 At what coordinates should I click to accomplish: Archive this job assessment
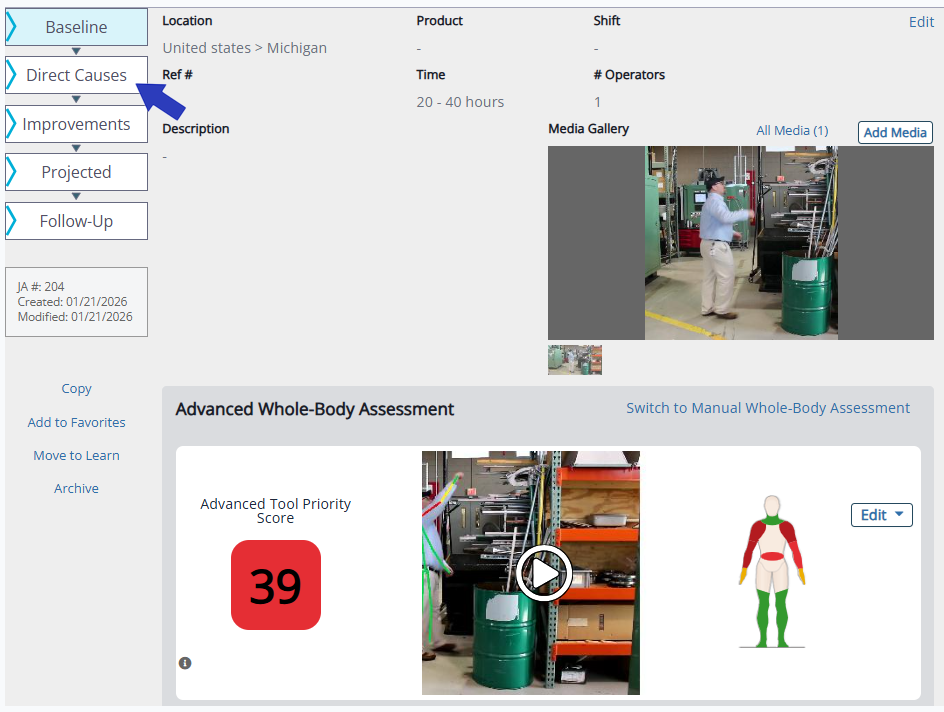[76, 488]
